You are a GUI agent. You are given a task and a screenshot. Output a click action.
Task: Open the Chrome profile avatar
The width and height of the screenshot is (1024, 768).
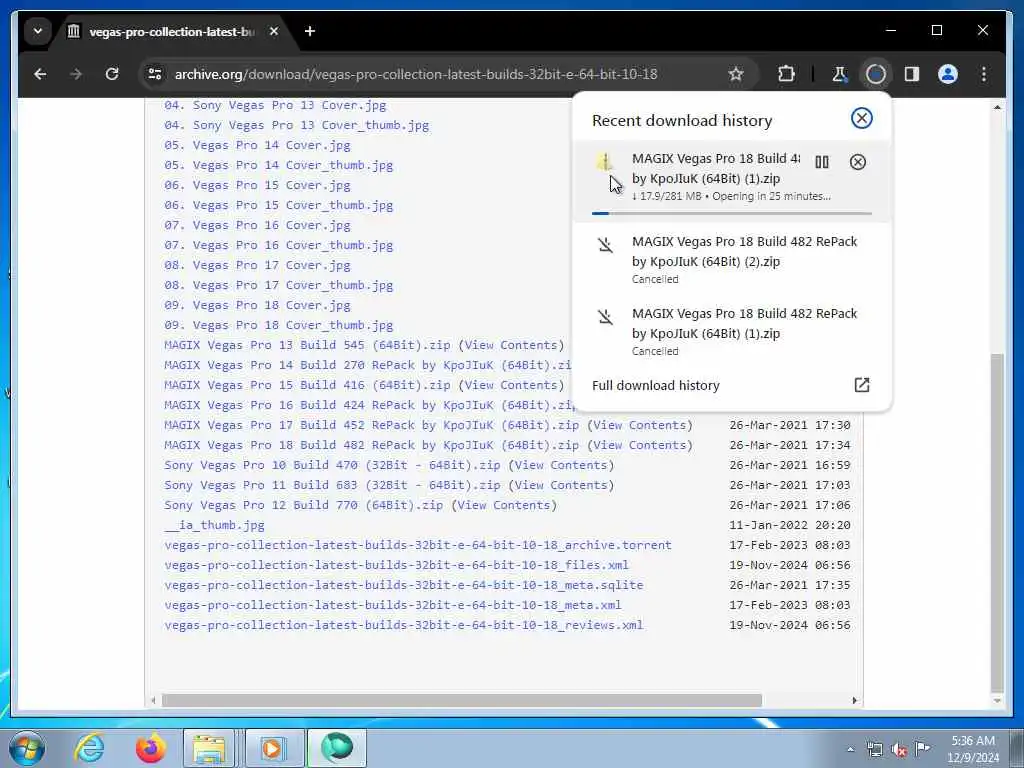948,74
